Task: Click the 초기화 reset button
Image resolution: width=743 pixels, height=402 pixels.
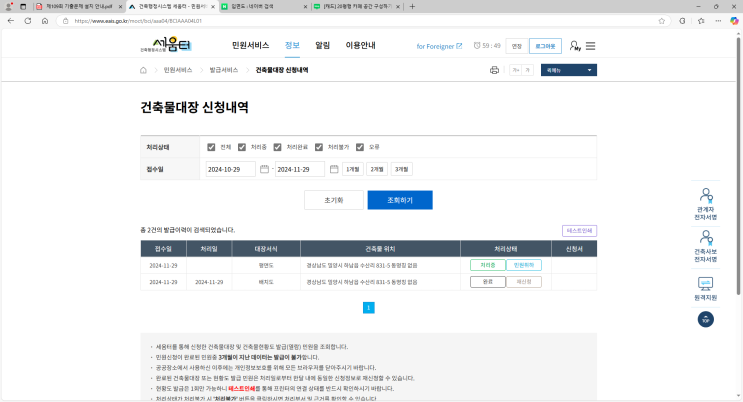Action: pos(334,200)
